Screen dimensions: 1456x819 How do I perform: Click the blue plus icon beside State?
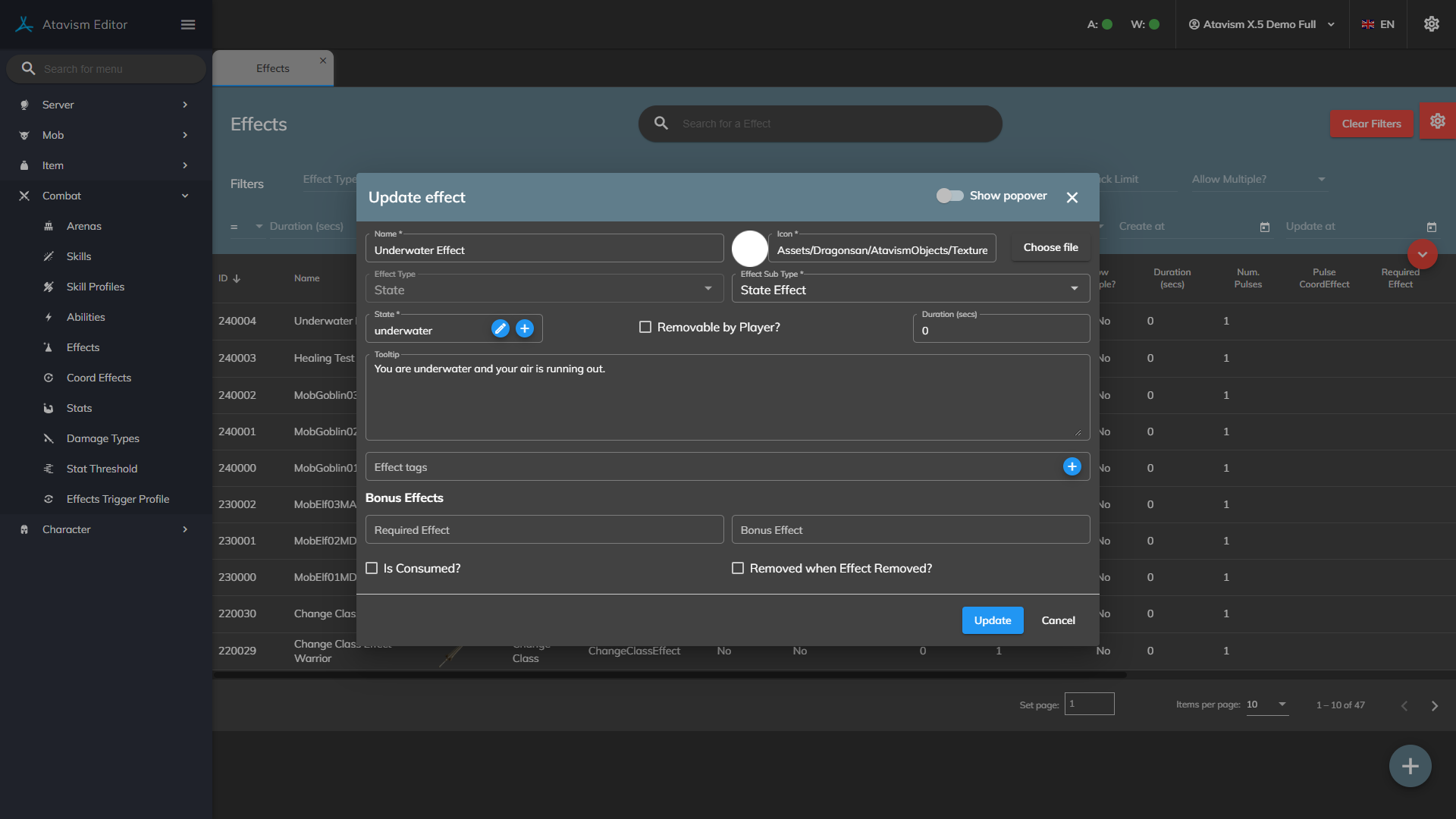(x=525, y=328)
